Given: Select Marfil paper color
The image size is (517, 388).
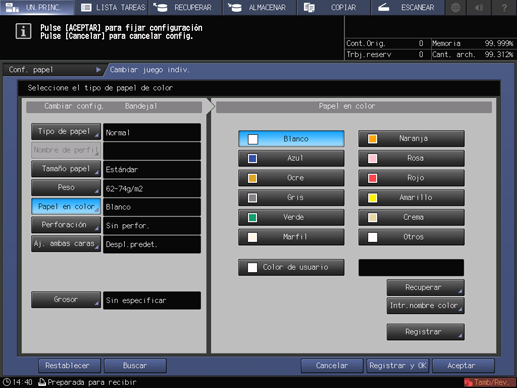Looking at the screenshot, I should click(291, 237).
